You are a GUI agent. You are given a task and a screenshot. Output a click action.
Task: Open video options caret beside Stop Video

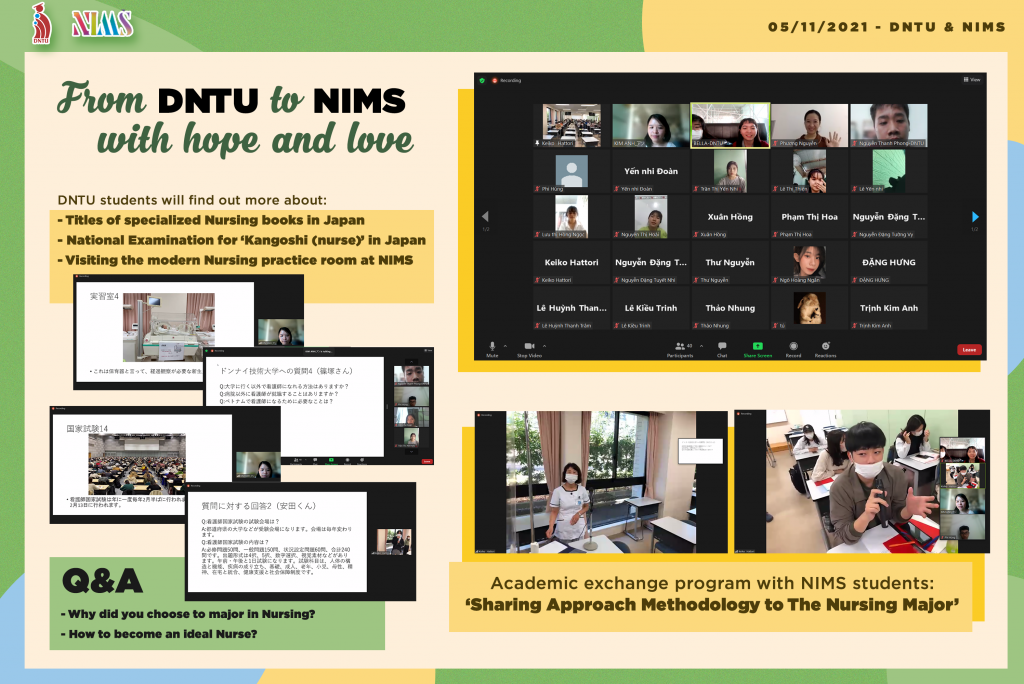click(545, 346)
